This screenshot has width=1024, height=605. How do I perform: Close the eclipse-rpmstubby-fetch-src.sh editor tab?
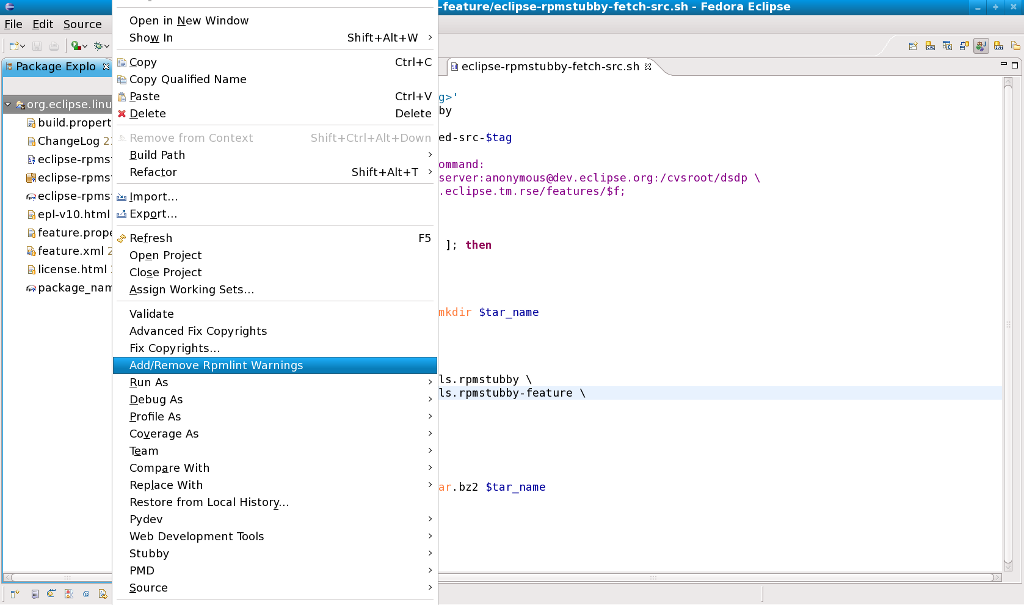648,67
